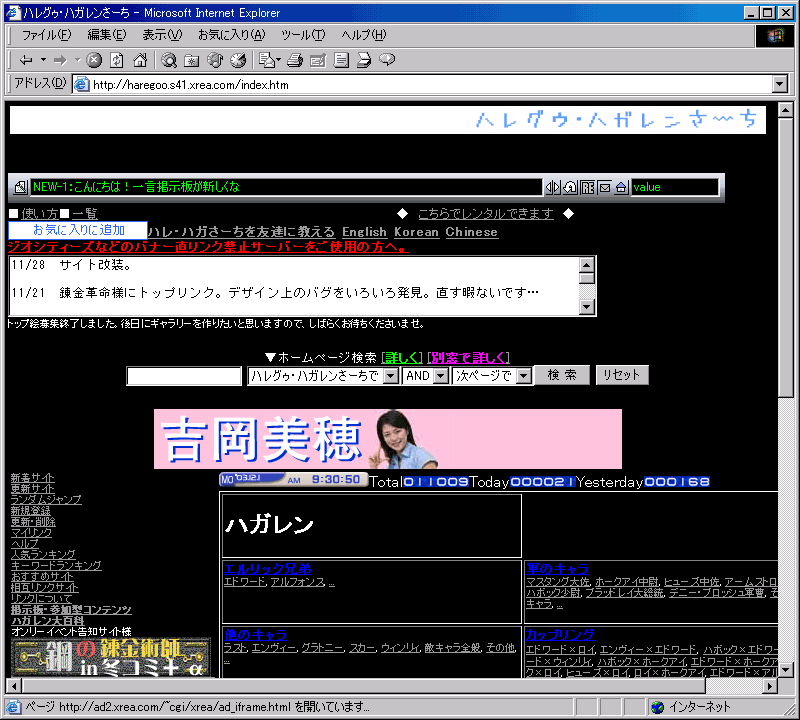Click the 吉岡美穂 banner image

pyautogui.click(x=388, y=439)
